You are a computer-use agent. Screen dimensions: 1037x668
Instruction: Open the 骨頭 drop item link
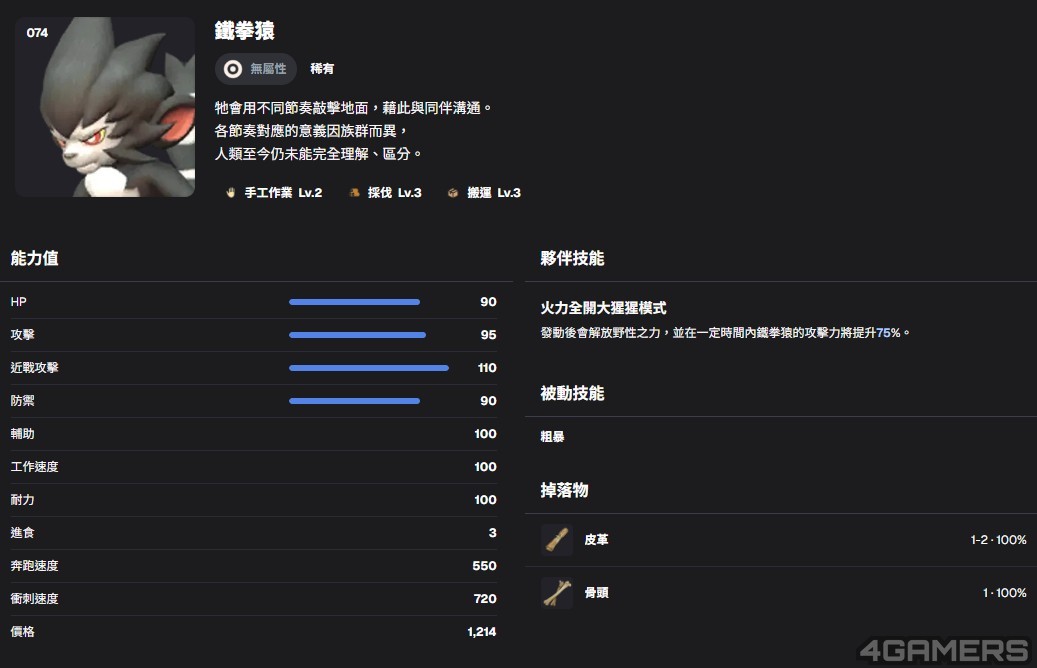596,593
